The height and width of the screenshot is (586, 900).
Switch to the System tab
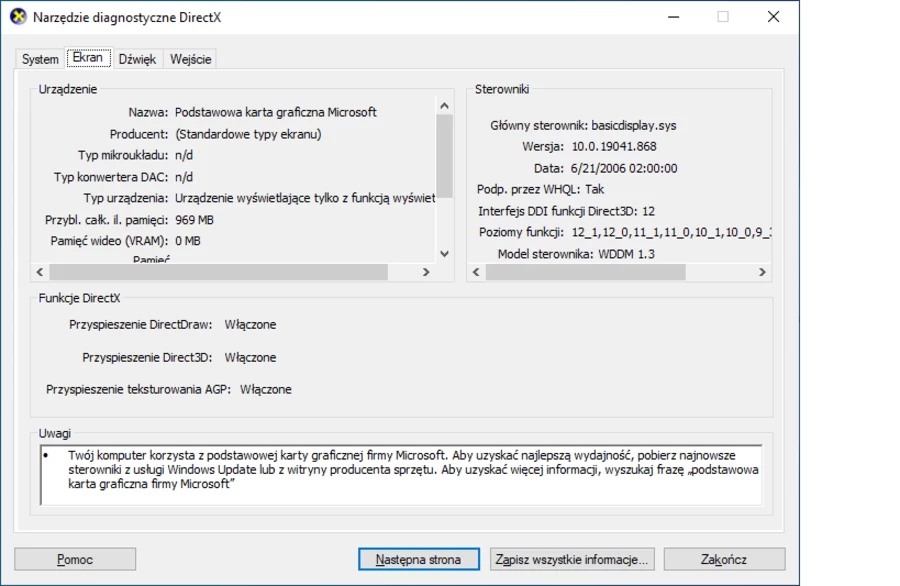pyautogui.click(x=39, y=59)
